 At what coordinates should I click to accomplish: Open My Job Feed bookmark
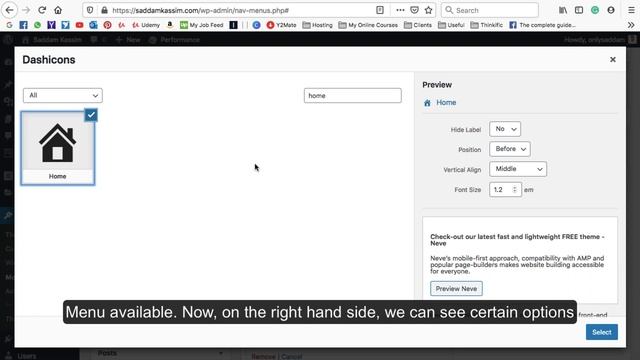pos(202,25)
